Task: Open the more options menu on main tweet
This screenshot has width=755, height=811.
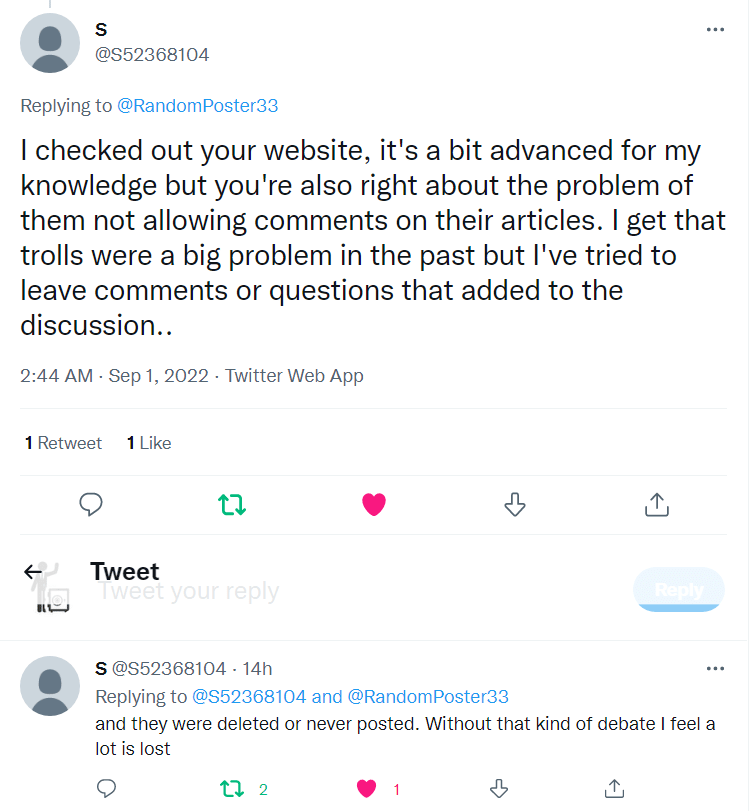Action: click(715, 30)
